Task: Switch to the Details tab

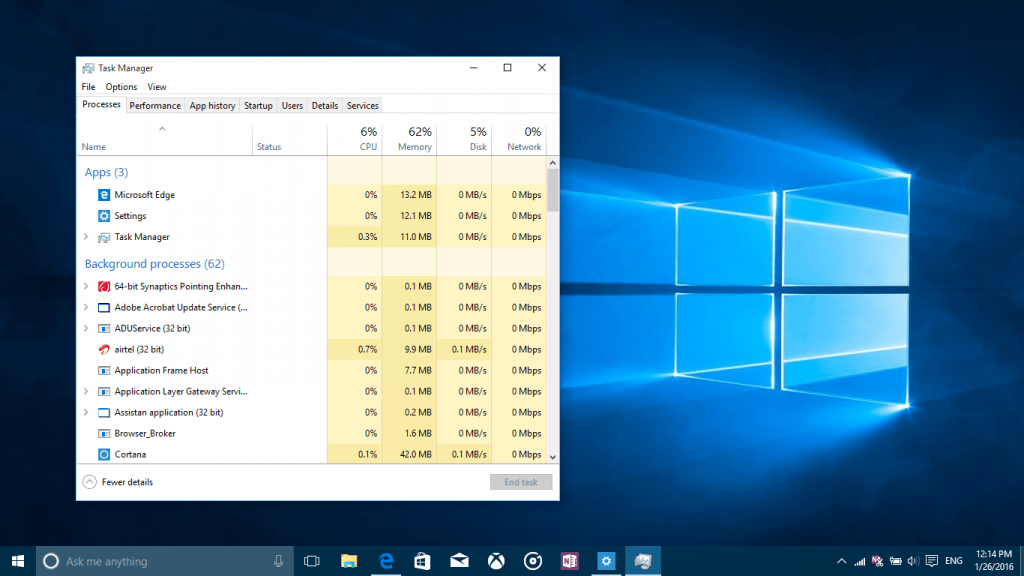Action: (325, 106)
